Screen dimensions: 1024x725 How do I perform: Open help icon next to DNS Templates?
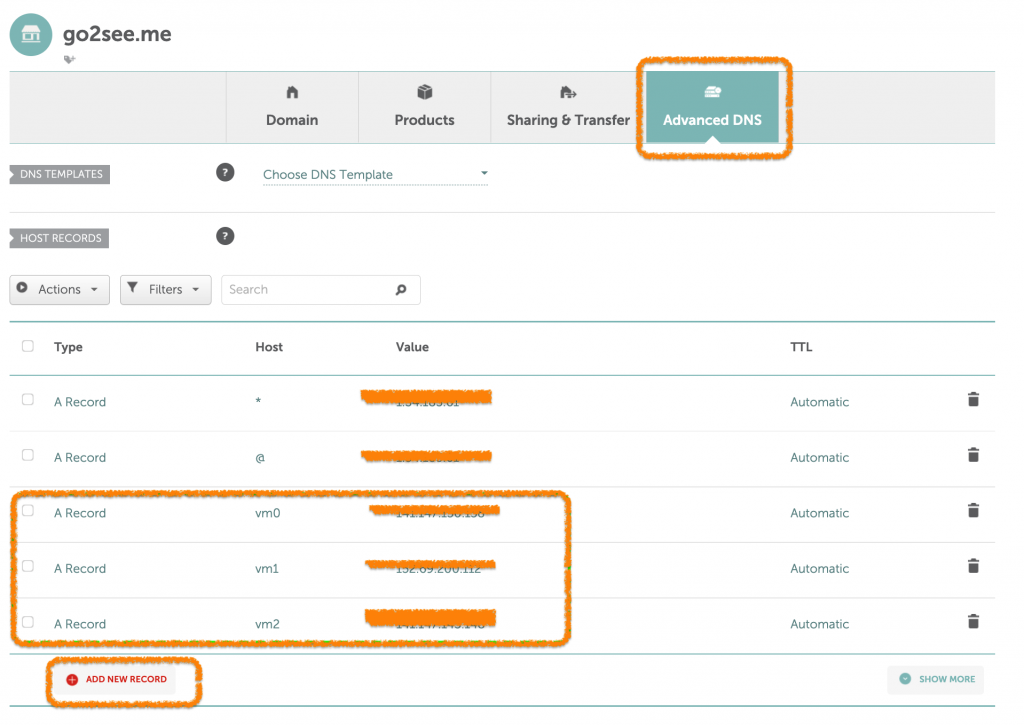coord(225,173)
